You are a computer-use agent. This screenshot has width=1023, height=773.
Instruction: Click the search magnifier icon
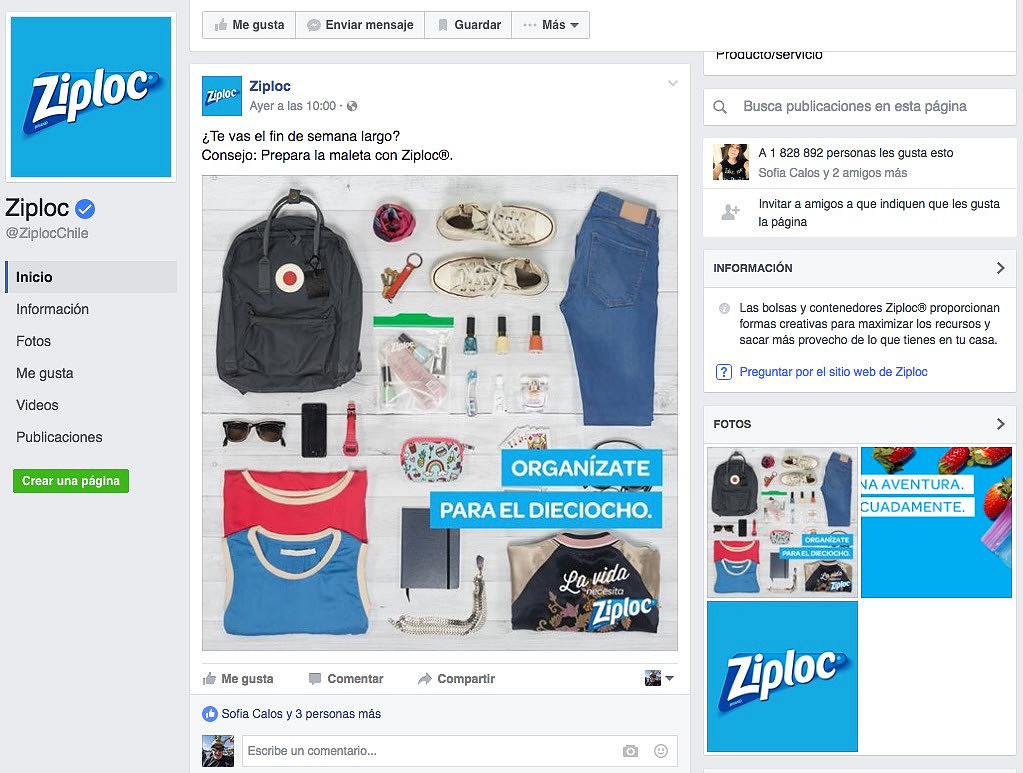pos(720,106)
